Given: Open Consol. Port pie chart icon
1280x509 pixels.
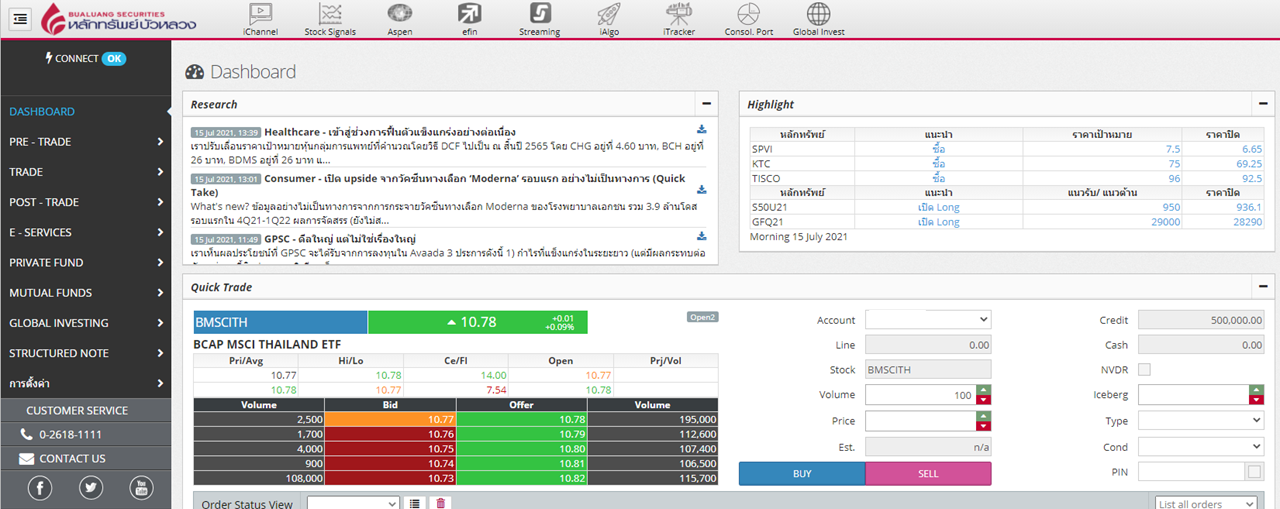Looking at the screenshot, I should (x=749, y=19).
